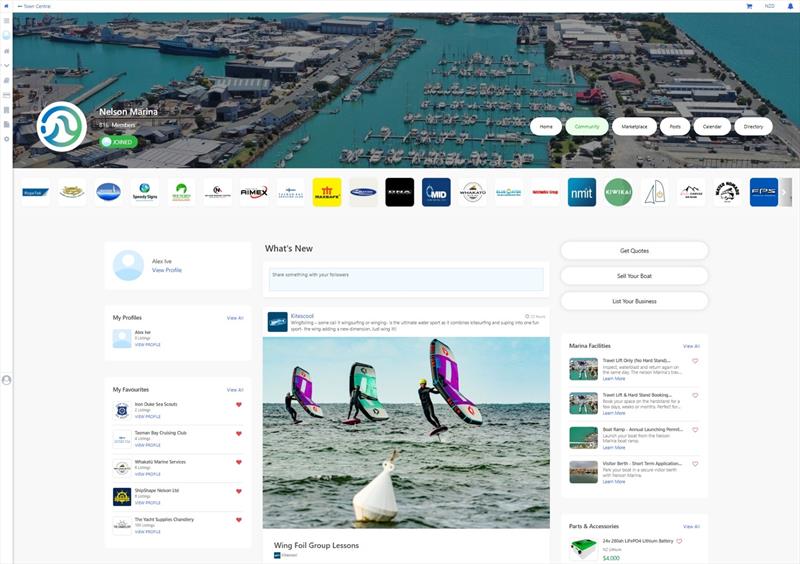Image resolution: width=800 pixels, height=564 pixels.
Task: Select the Sell Your Boat button
Action: 634,276
